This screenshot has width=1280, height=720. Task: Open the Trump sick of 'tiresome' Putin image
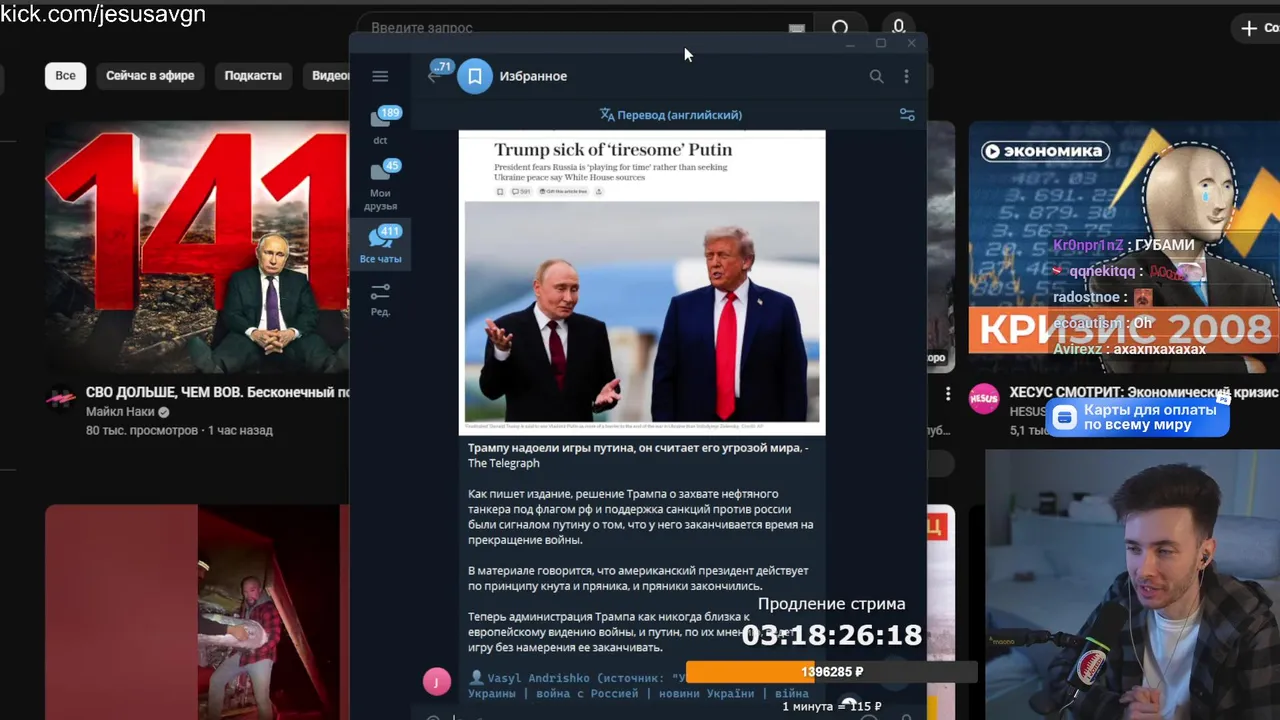click(642, 282)
